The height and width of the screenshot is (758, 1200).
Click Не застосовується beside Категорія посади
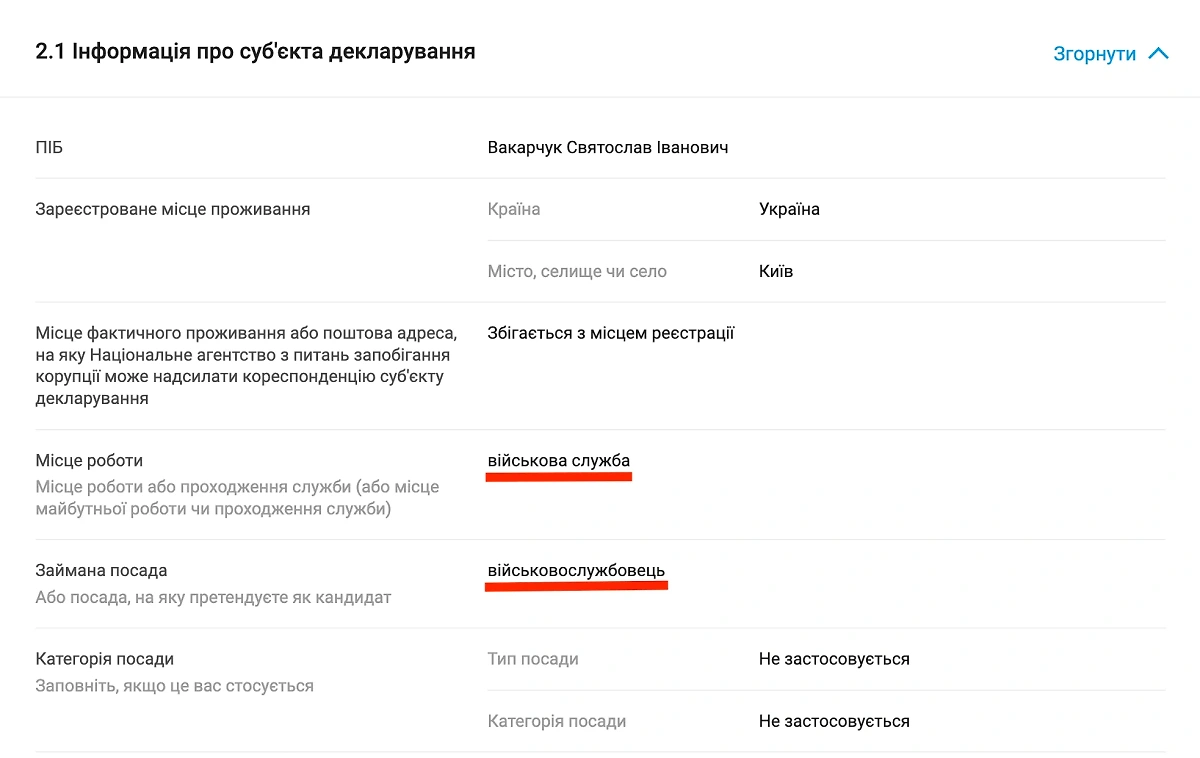point(836,720)
